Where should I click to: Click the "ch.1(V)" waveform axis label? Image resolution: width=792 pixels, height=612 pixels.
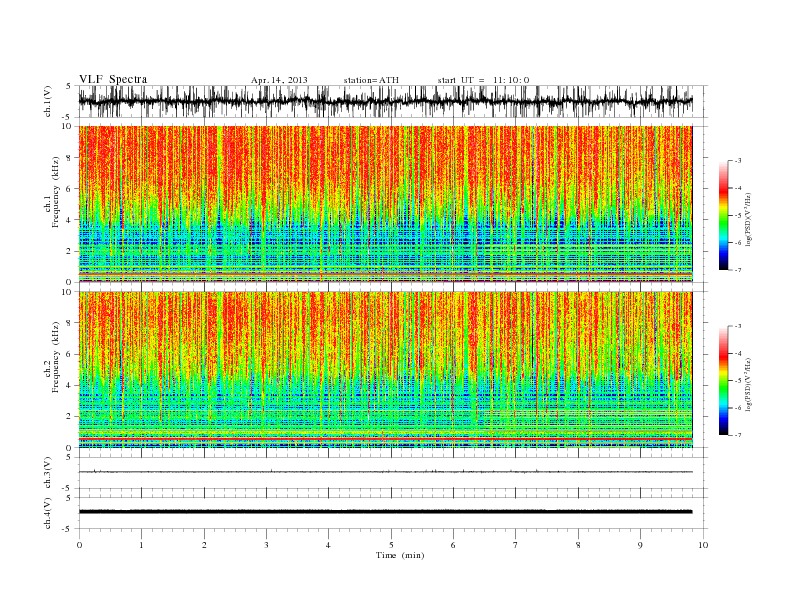pos(48,102)
